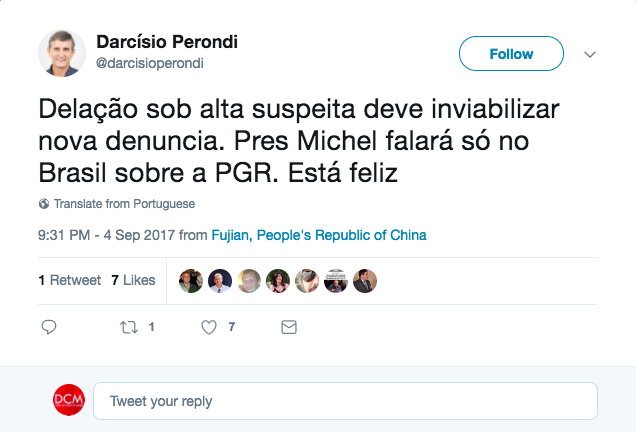Image resolution: width=636 pixels, height=432 pixels.
Task: Open the fourth liker's avatar
Action: (x=278, y=281)
